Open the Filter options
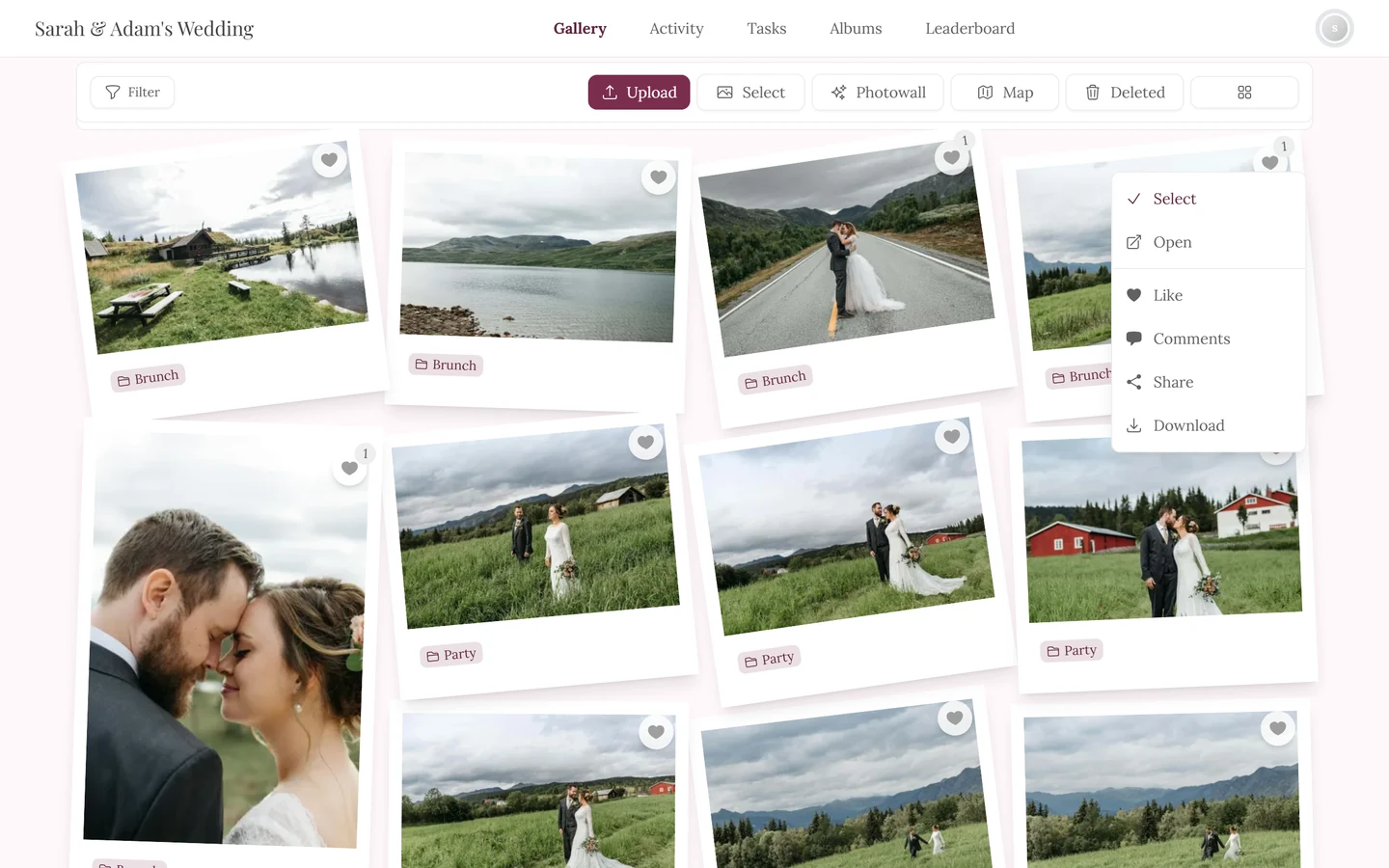1389x868 pixels. click(132, 93)
